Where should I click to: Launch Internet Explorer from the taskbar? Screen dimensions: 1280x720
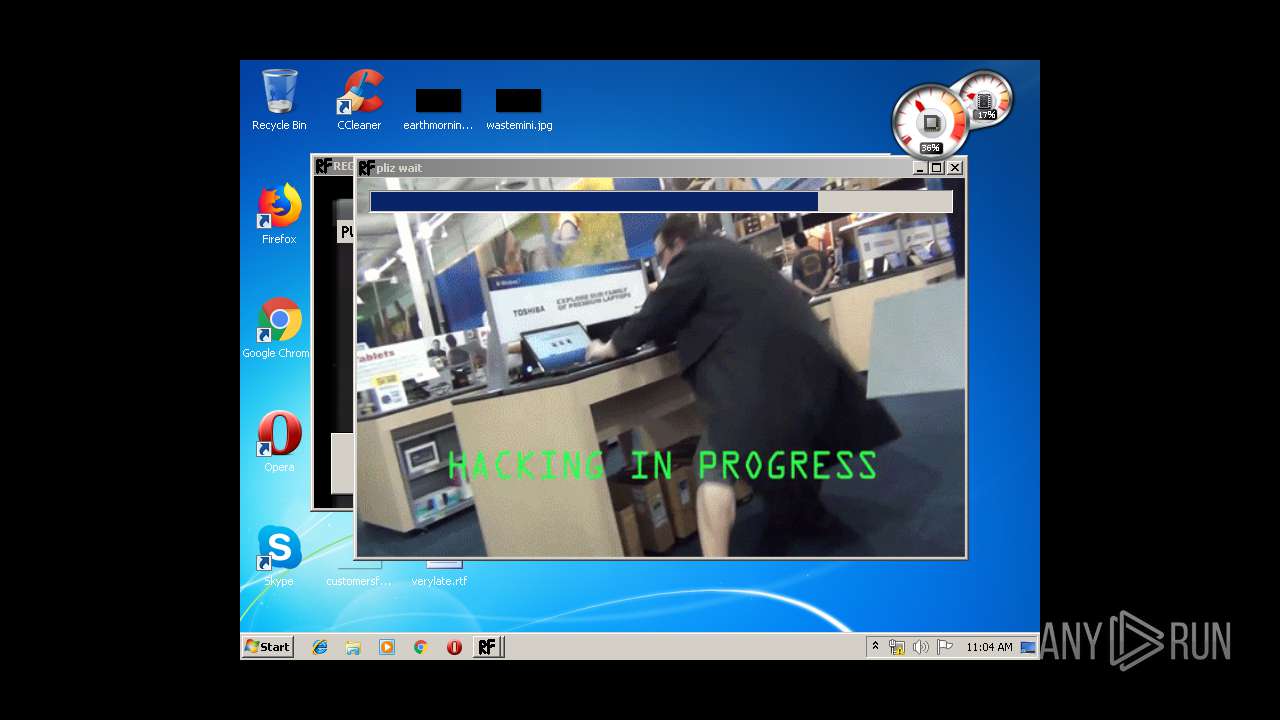320,647
